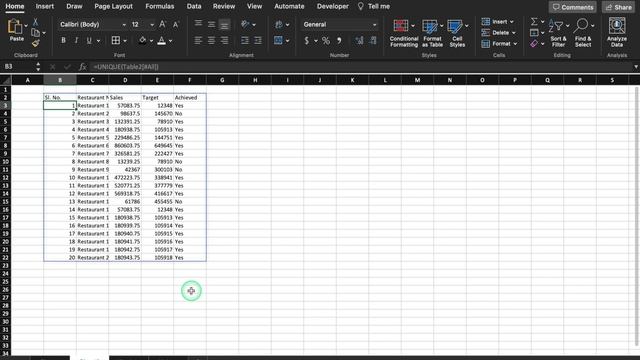Increase indent
The width and height of the screenshot is (640, 360).
point(258,40)
